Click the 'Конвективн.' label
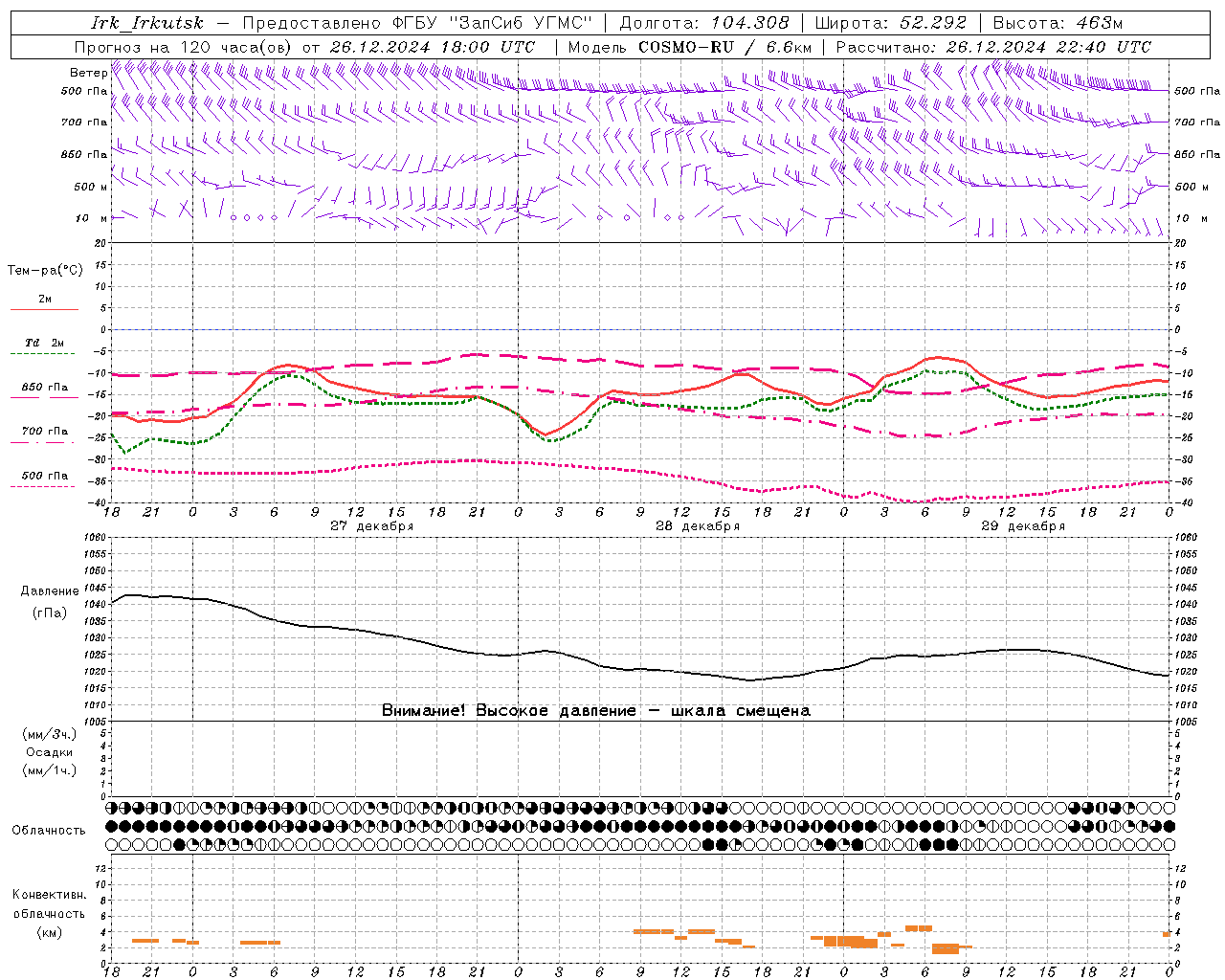This screenshot has width=1225, height=980. point(50,895)
